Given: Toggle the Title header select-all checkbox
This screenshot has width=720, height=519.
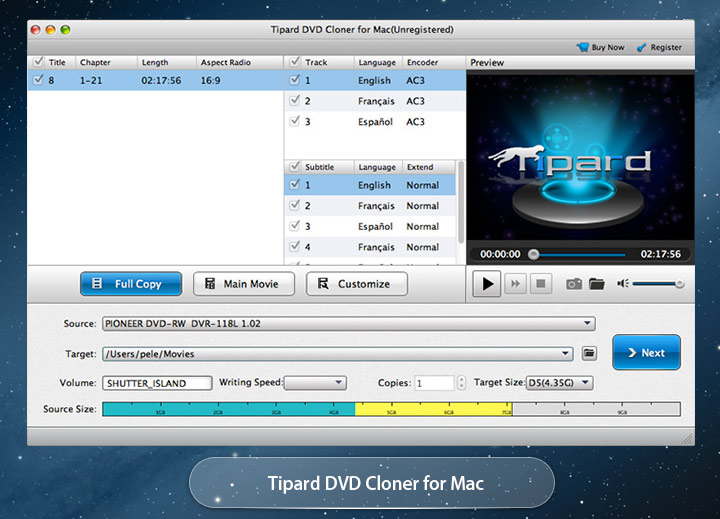Looking at the screenshot, I should click(39, 62).
